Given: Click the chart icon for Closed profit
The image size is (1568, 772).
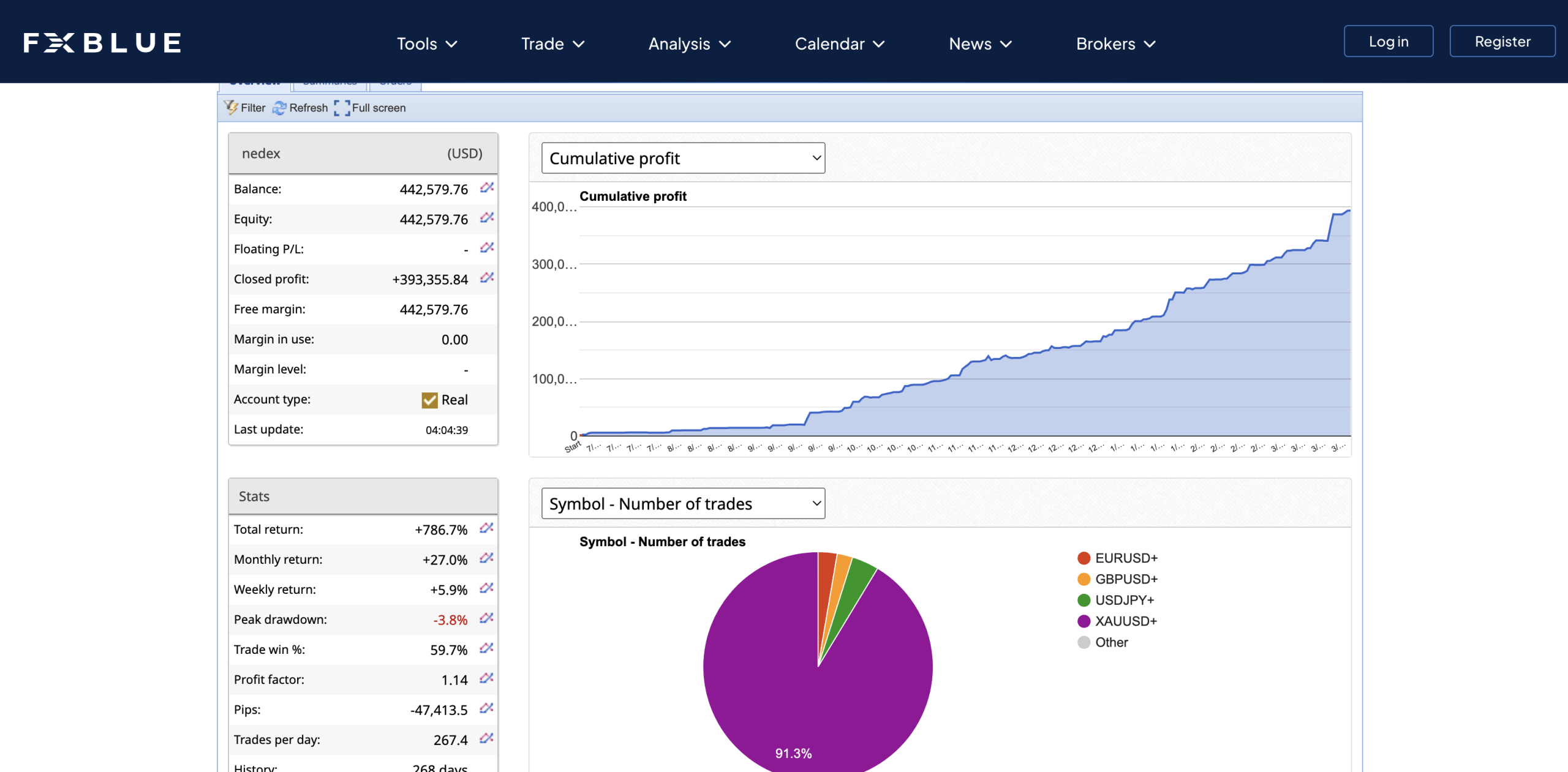Looking at the screenshot, I should pos(487,278).
